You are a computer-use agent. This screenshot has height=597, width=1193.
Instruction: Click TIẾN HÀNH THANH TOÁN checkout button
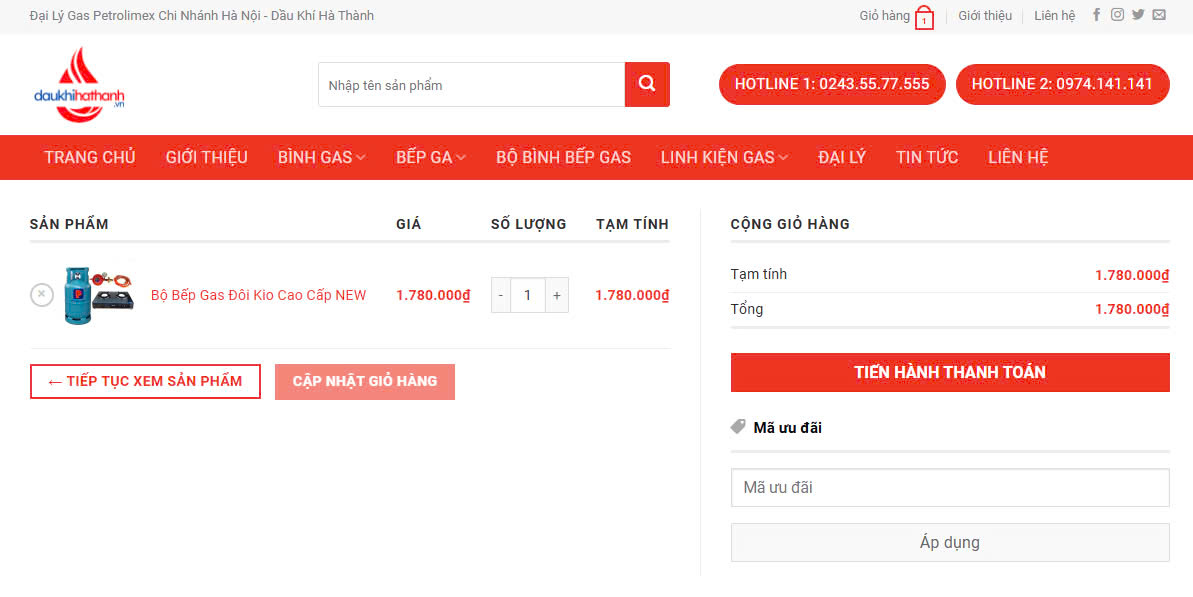pyautogui.click(x=949, y=372)
